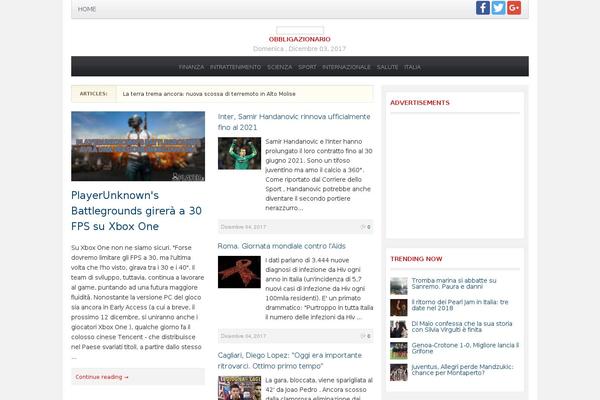Viewport: 600px width, 400px height.
Task: Click the TRENDING NOW heading
Action: (416, 259)
